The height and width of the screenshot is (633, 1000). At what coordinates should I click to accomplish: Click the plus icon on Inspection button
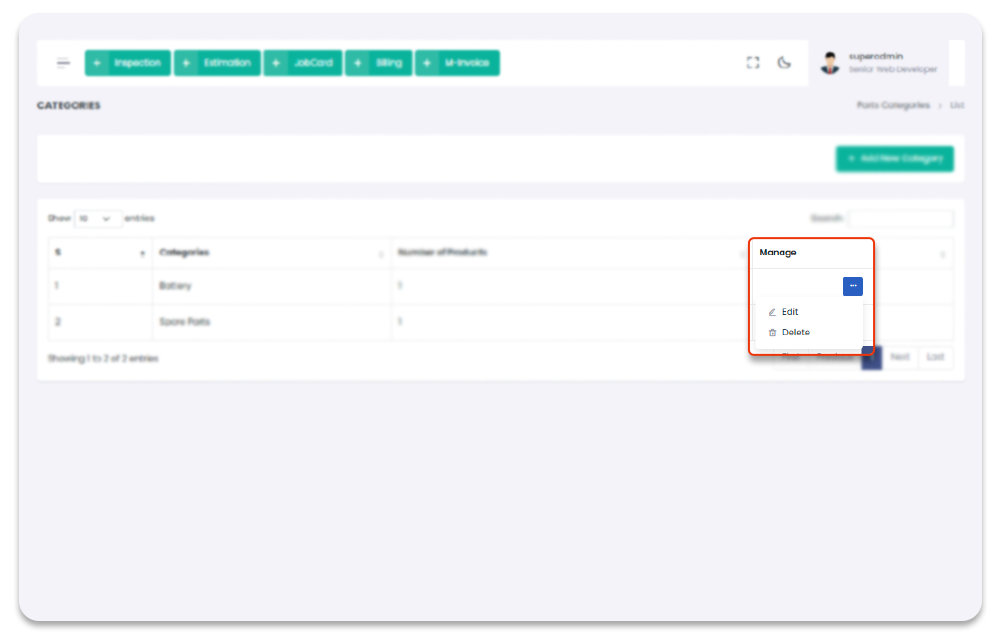pos(97,63)
